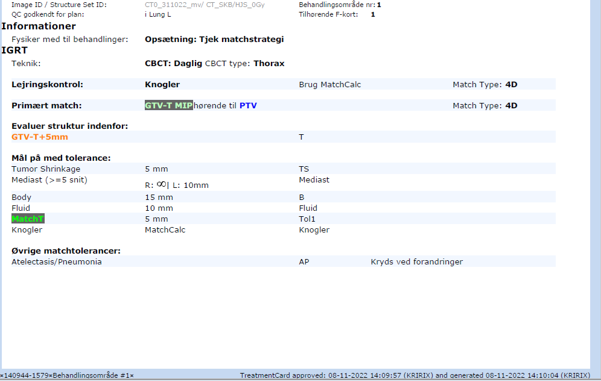This screenshot has height=381, width=601.
Task: Select the Tumor Shrinkage tolerance row
Action: click(283, 169)
